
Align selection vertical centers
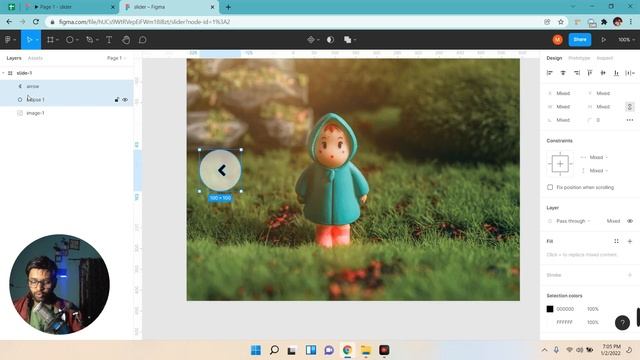point(603,73)
